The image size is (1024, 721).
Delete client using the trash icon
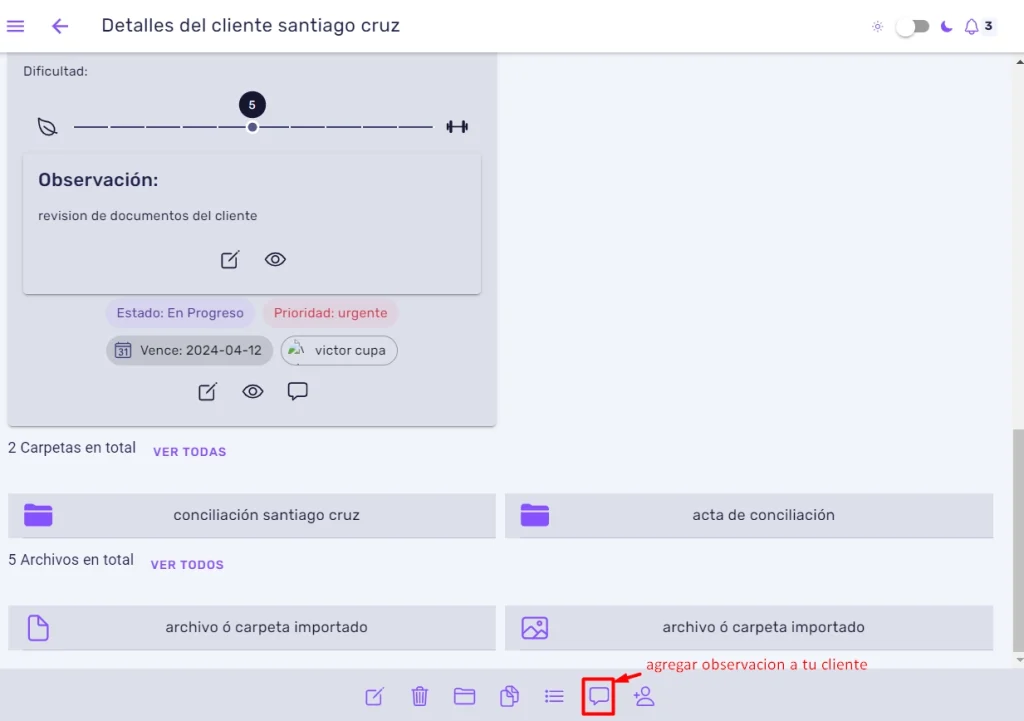coord(420,697)
